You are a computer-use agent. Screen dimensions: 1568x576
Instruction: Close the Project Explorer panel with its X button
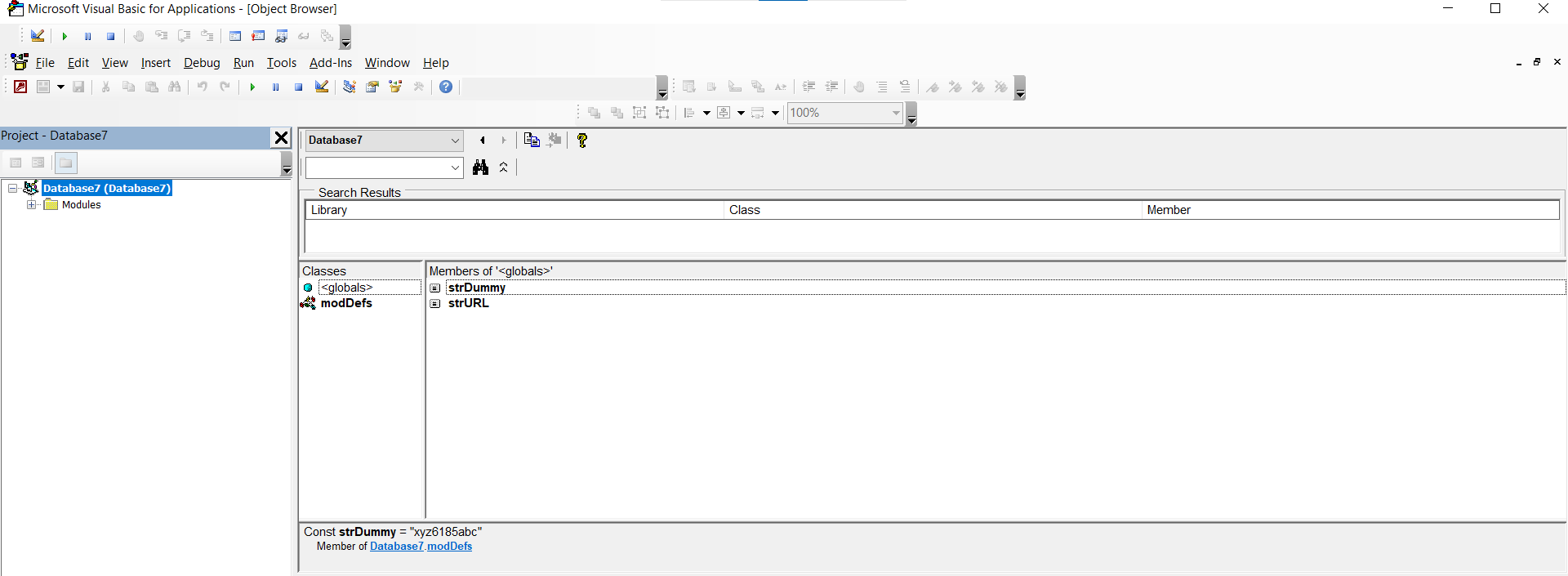pos(281,137)
